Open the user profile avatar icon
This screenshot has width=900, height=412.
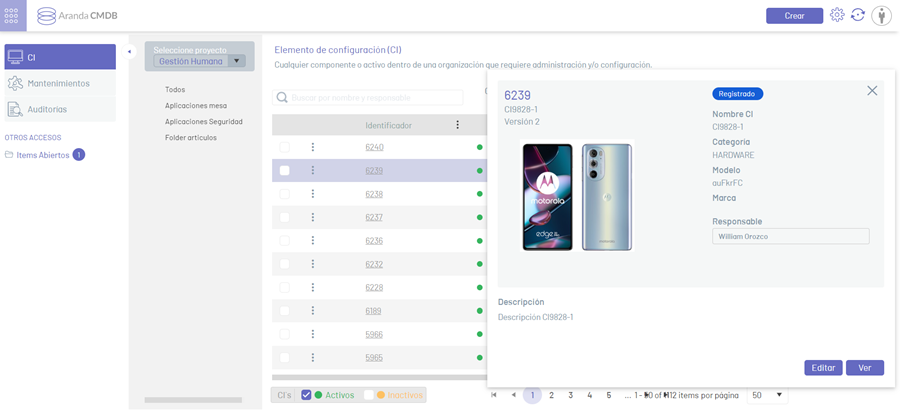tap(881, 15)
